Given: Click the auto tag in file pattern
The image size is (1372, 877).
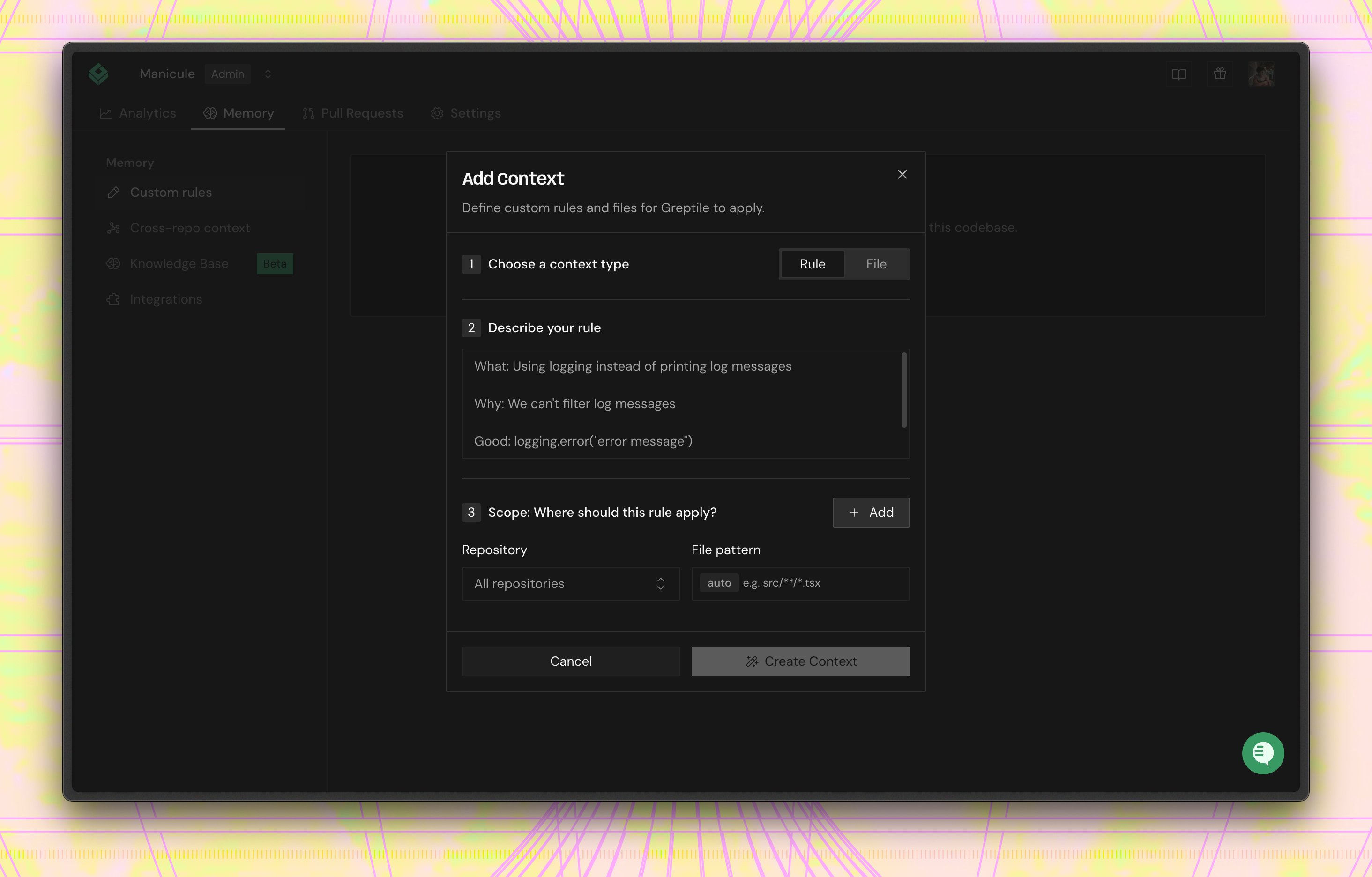Looking at the screenshot, I should click(x=719, y=583).
